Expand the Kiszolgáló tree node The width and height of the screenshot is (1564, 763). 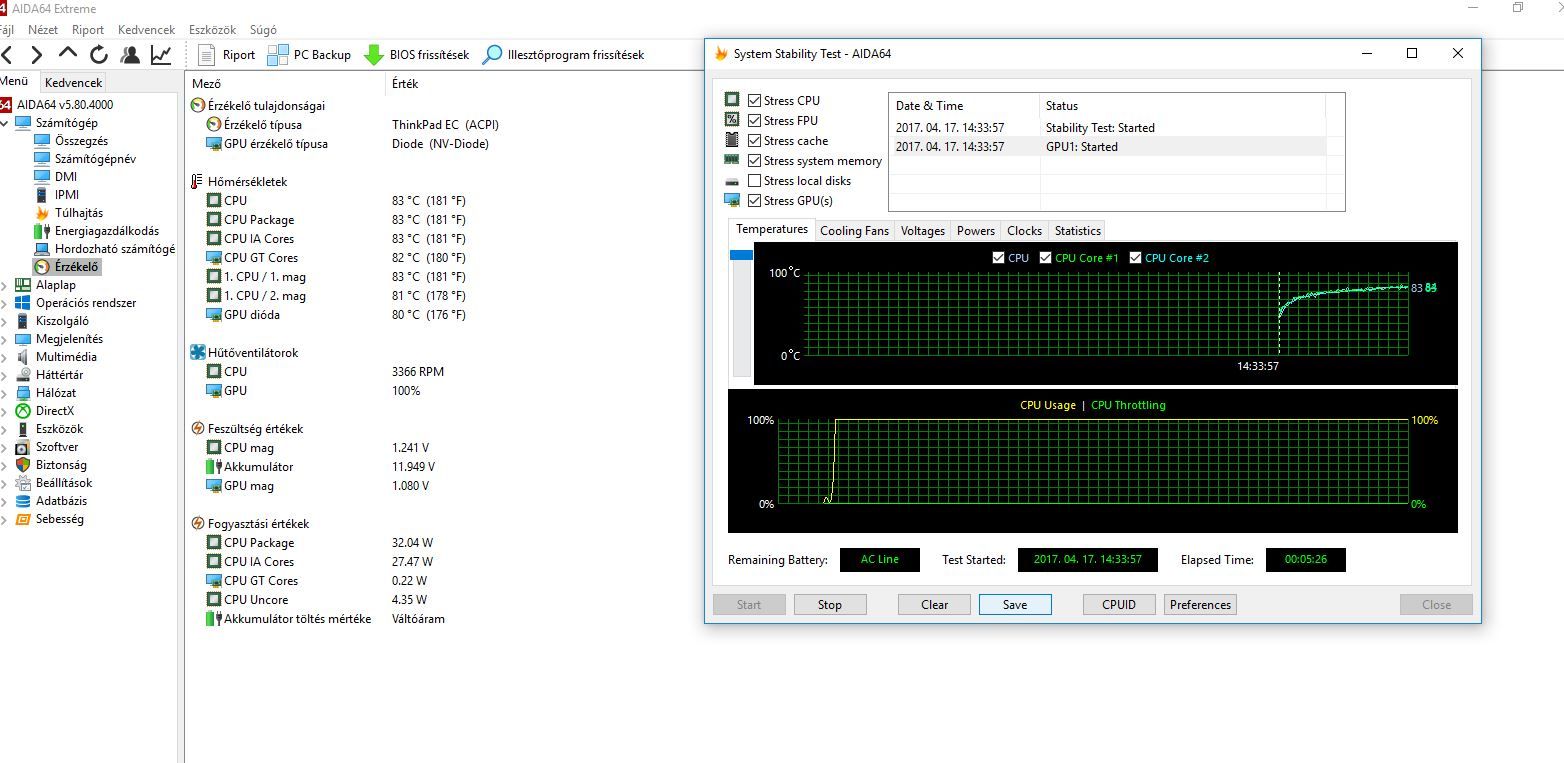[5, 321]
